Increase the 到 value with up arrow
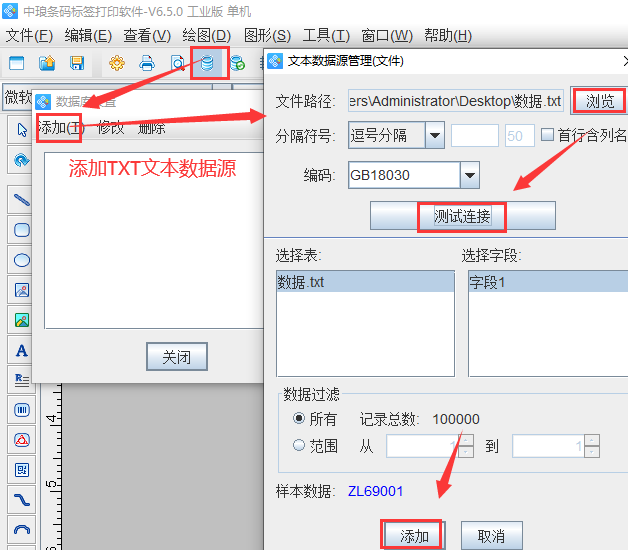Screen dimensions: 628x550 592,440
